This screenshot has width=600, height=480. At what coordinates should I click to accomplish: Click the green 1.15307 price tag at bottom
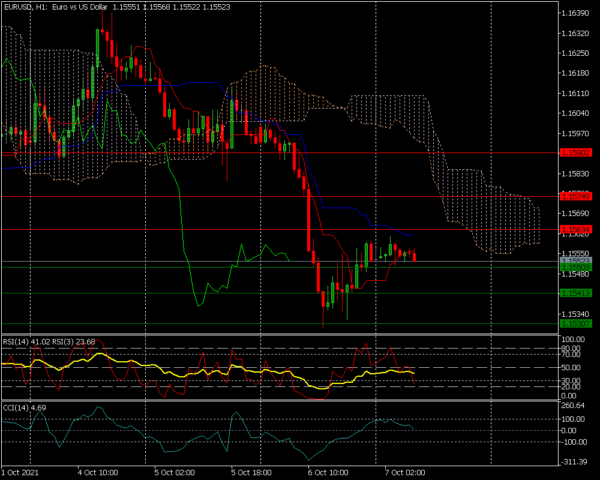pyautogui.click(x=576, y=324)
